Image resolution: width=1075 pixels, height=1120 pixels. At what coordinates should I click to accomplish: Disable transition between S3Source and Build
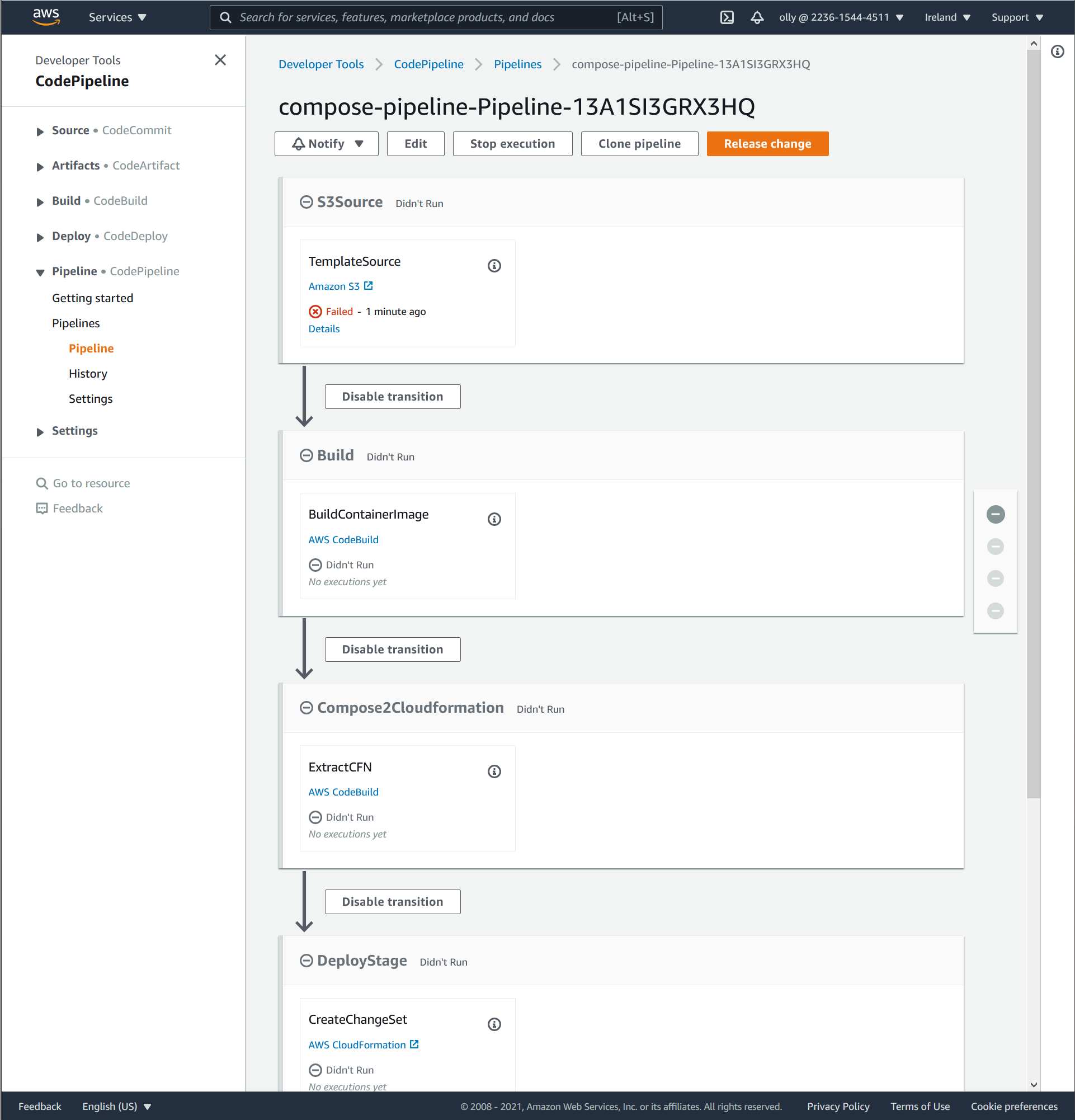pyautogui.click(x=393, y=397)
